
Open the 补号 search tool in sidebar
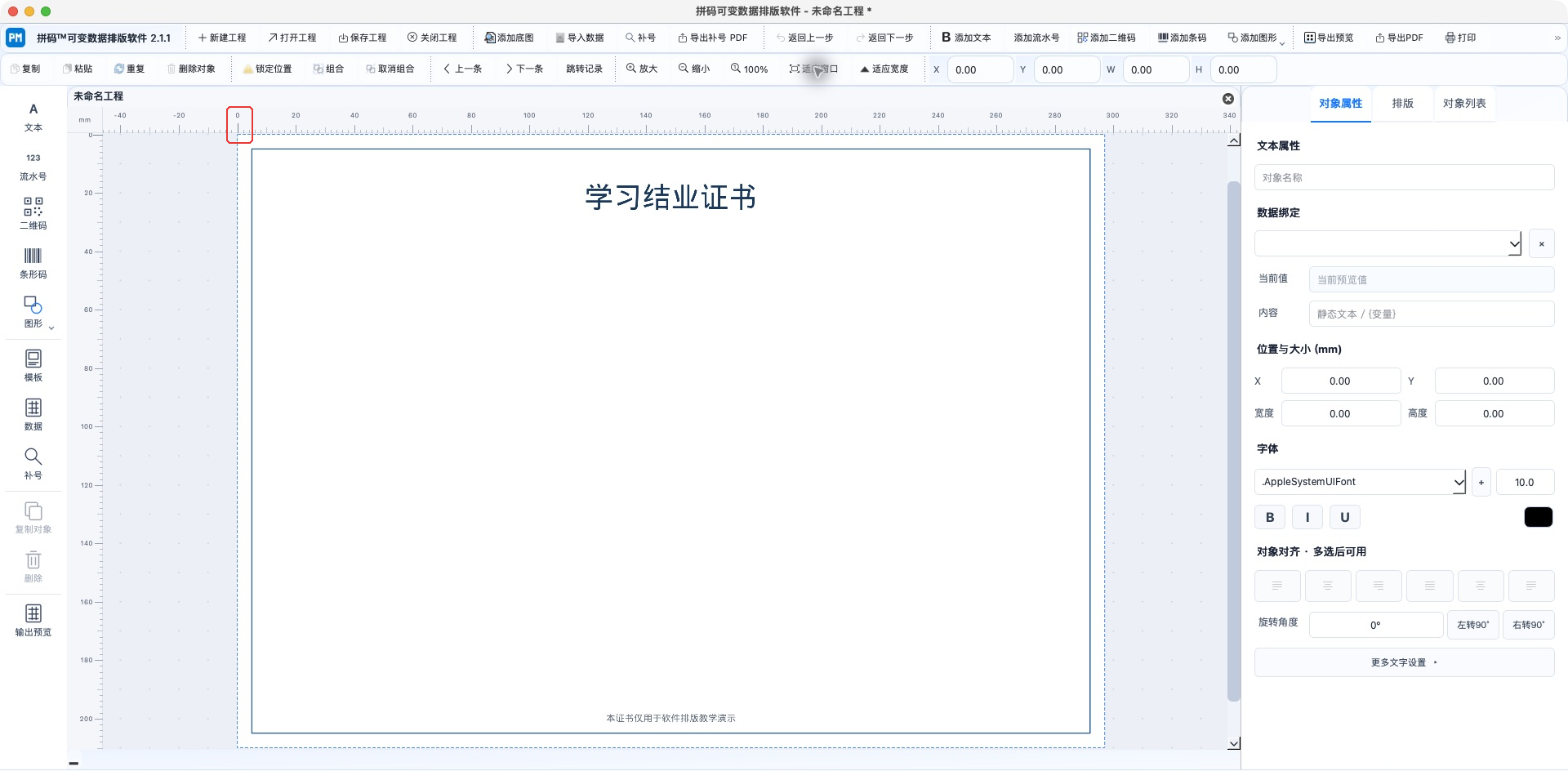point(33,464)
